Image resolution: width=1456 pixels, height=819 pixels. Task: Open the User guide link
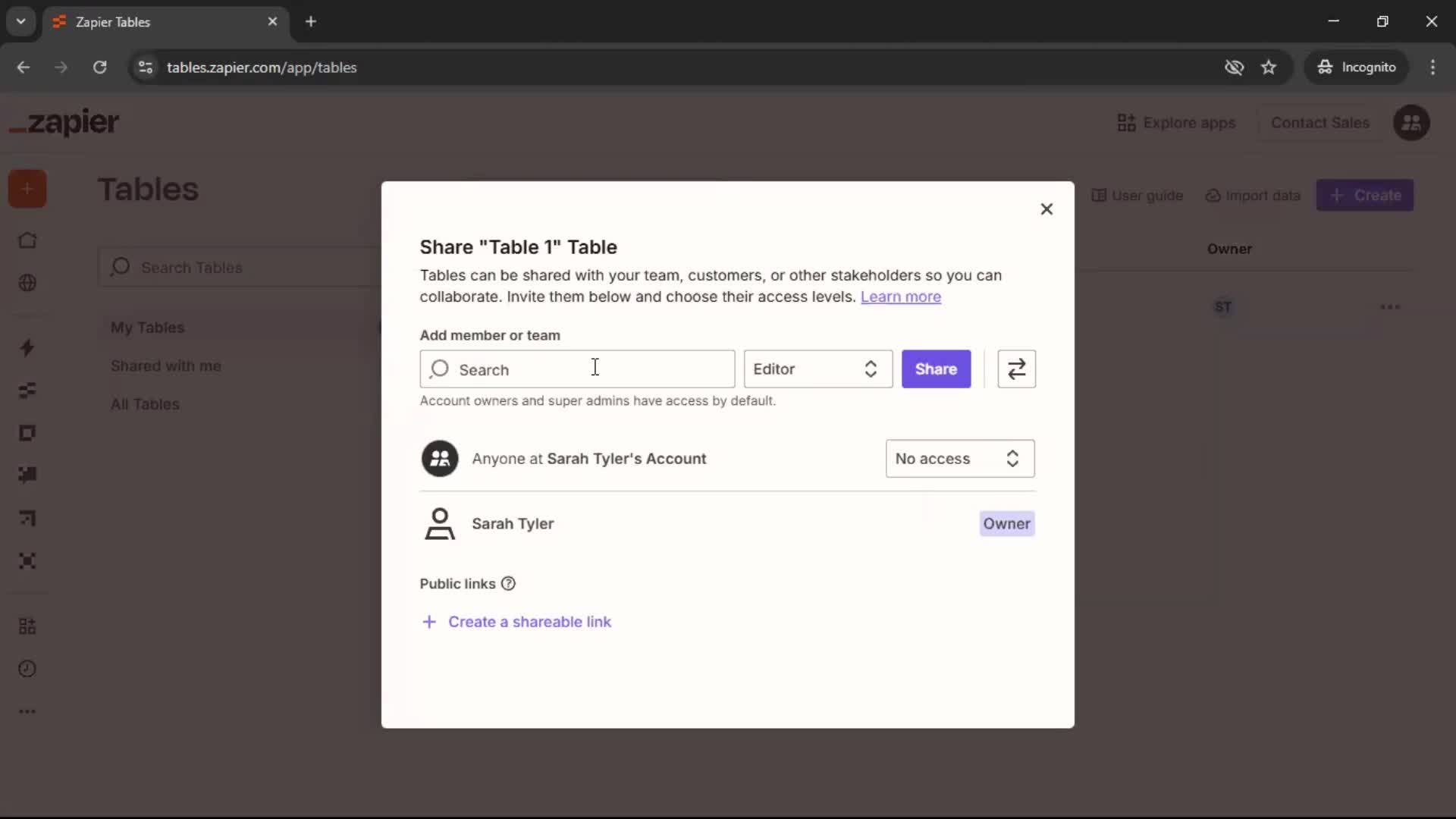click(x=1137, y=196)
